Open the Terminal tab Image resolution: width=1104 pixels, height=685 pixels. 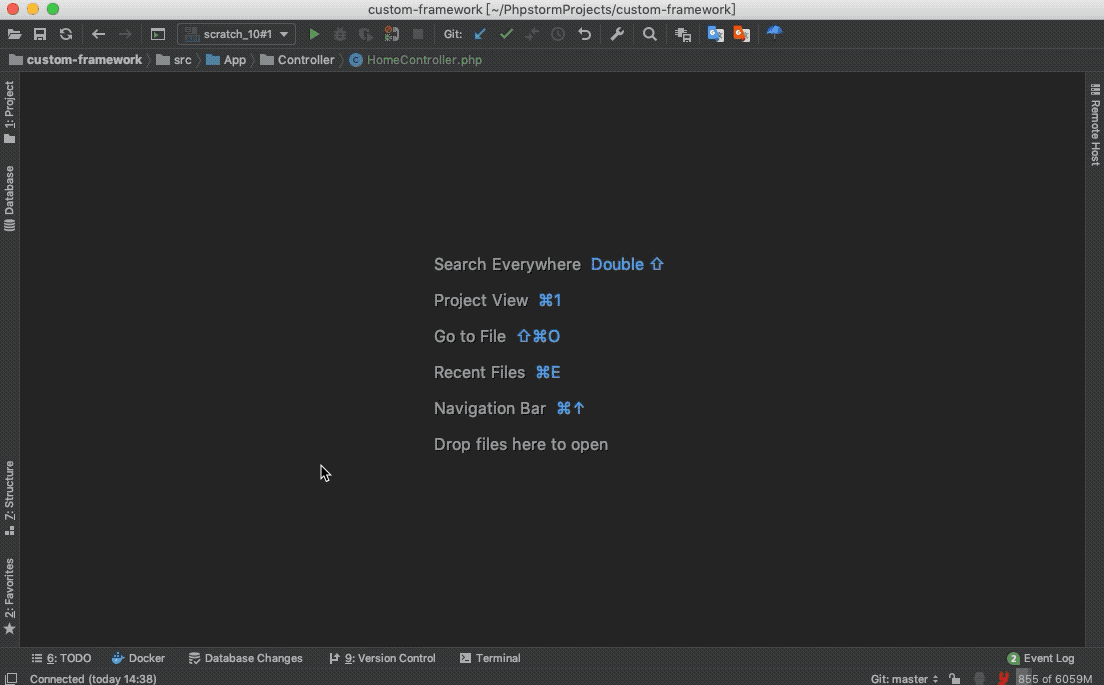click(x=490, y=658)
